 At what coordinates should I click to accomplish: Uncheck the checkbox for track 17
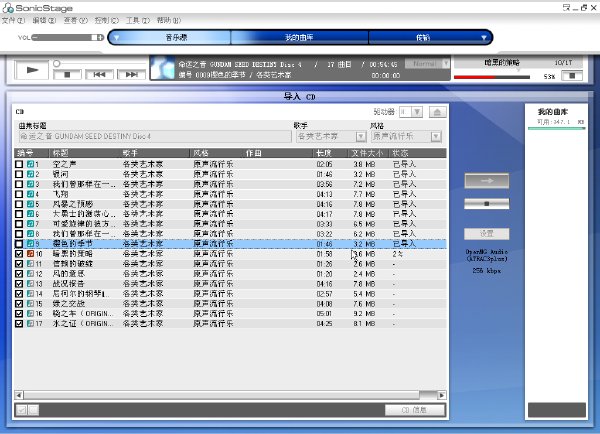(19, 323)
